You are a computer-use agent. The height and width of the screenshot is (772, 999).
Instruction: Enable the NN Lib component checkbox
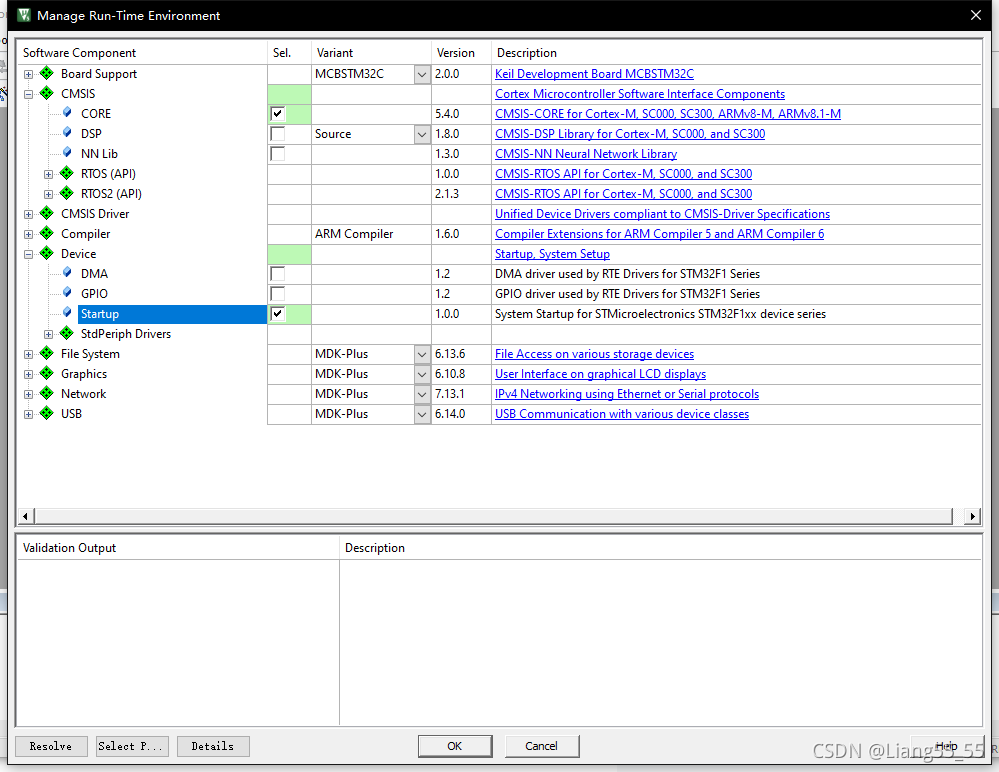[x=278, y=154]
